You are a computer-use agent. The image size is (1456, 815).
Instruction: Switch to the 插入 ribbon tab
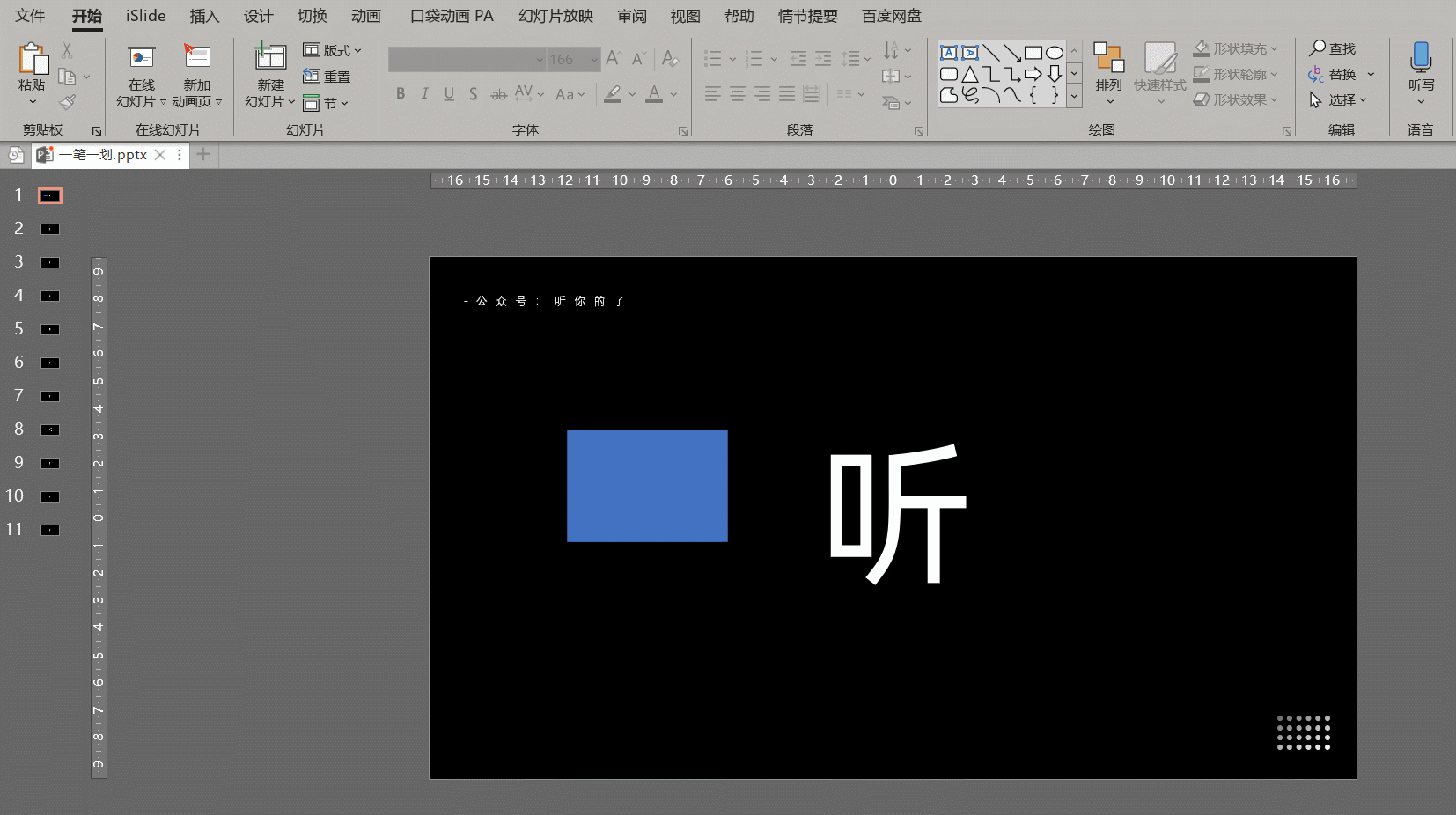pos(204,15)
